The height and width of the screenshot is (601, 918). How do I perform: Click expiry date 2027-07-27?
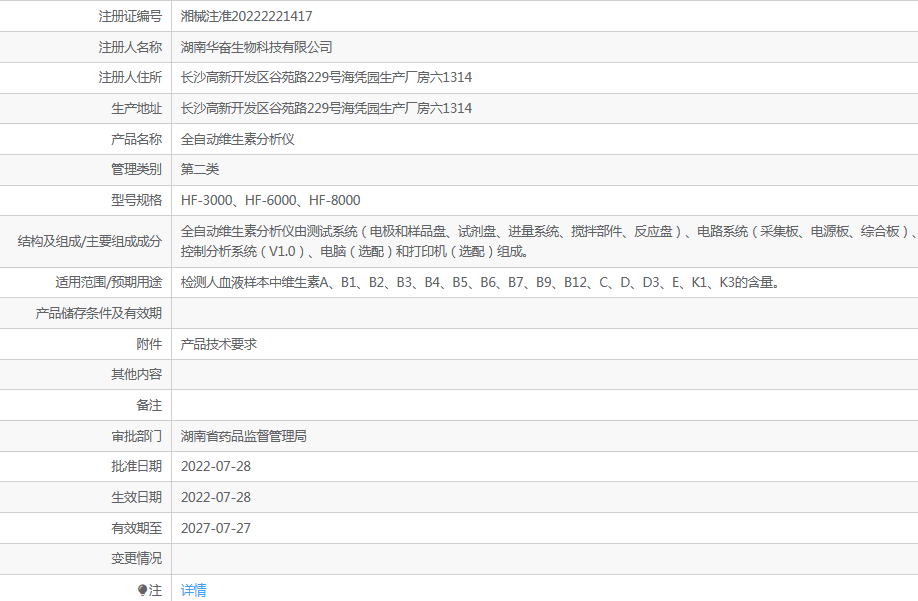pyautogui.click(x=215, y=528)
